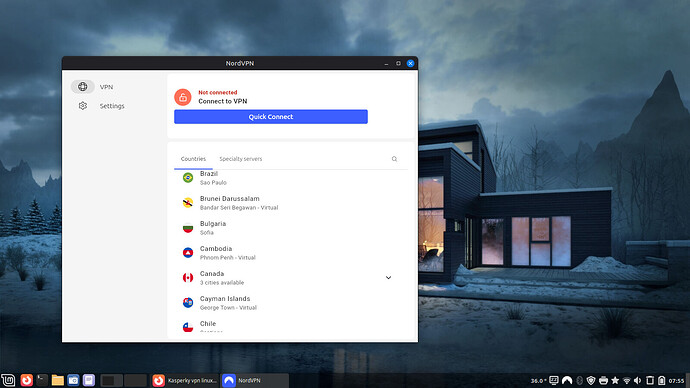Select Brunei Darussalam flag icon
This screenshot has height=388, width=690.
[x=188, y=203]
